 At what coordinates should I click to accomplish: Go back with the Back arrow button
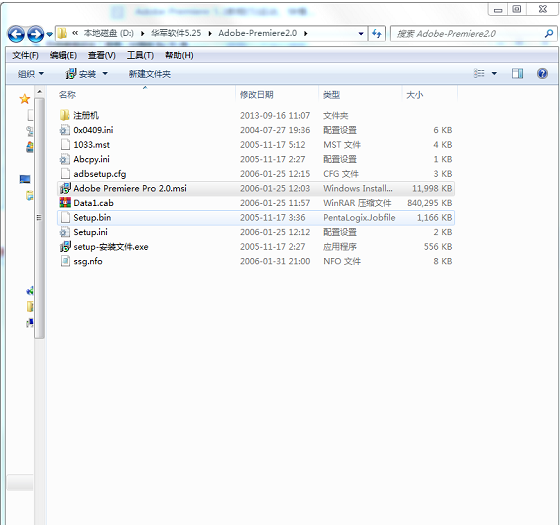(16, 34)
